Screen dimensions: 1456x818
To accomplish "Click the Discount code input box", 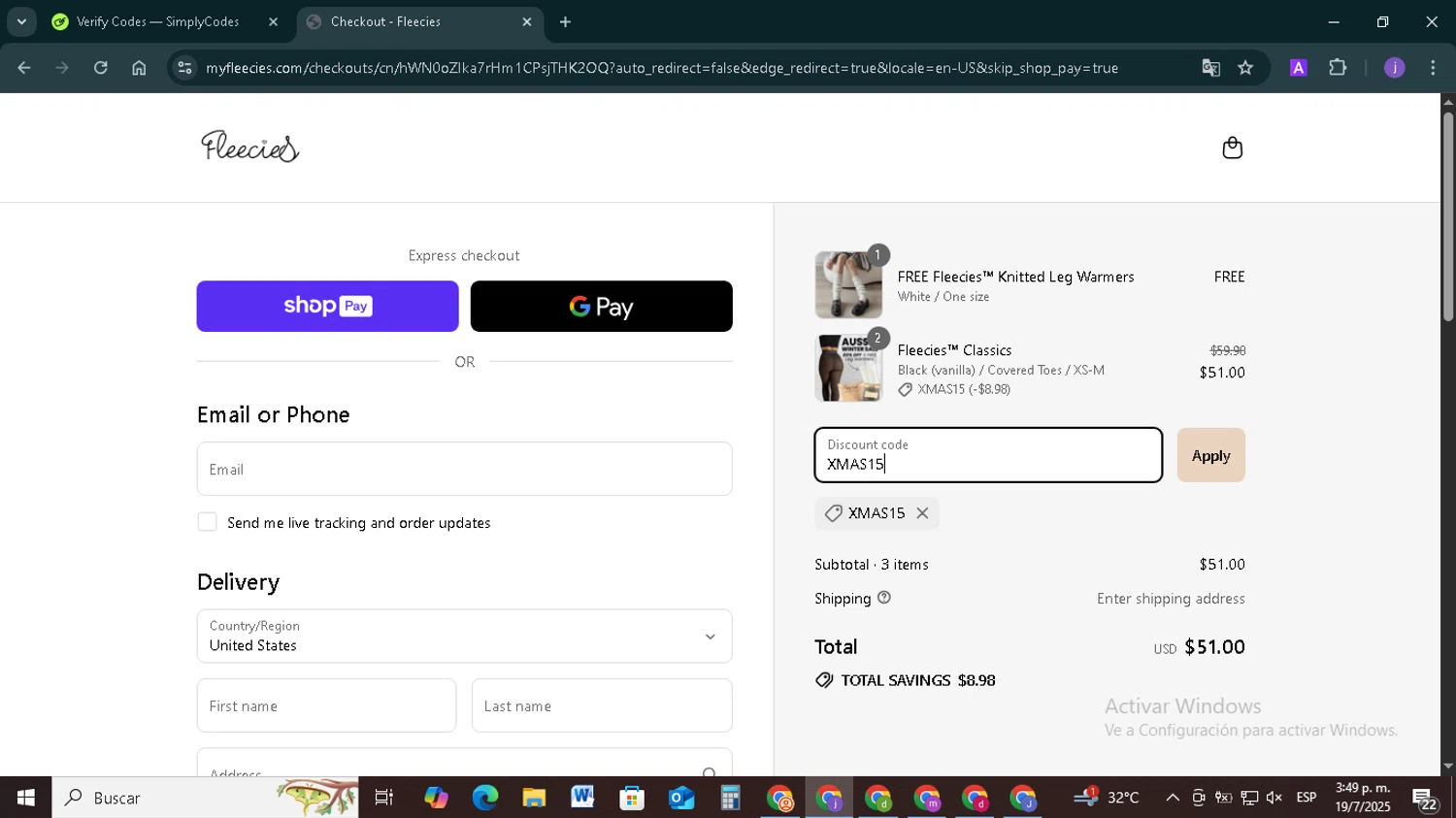I will point(988,455).
